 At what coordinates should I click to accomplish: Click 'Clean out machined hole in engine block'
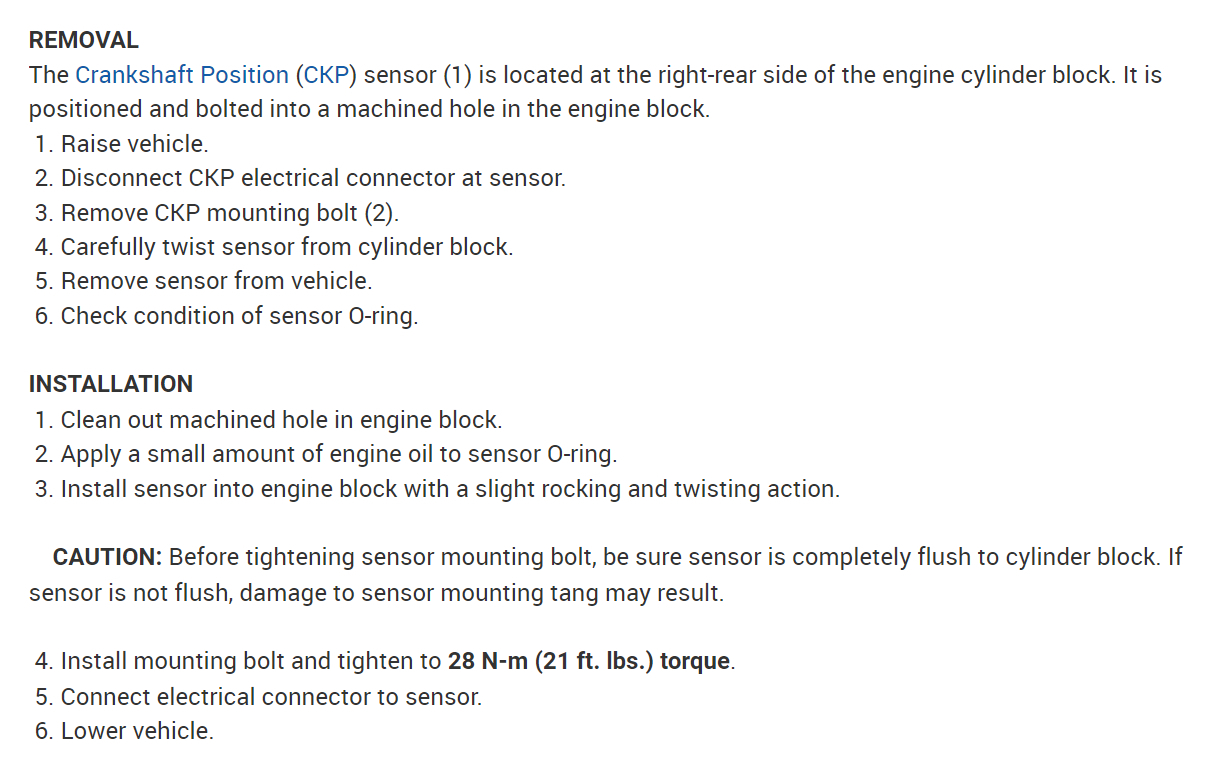(281, 420)
